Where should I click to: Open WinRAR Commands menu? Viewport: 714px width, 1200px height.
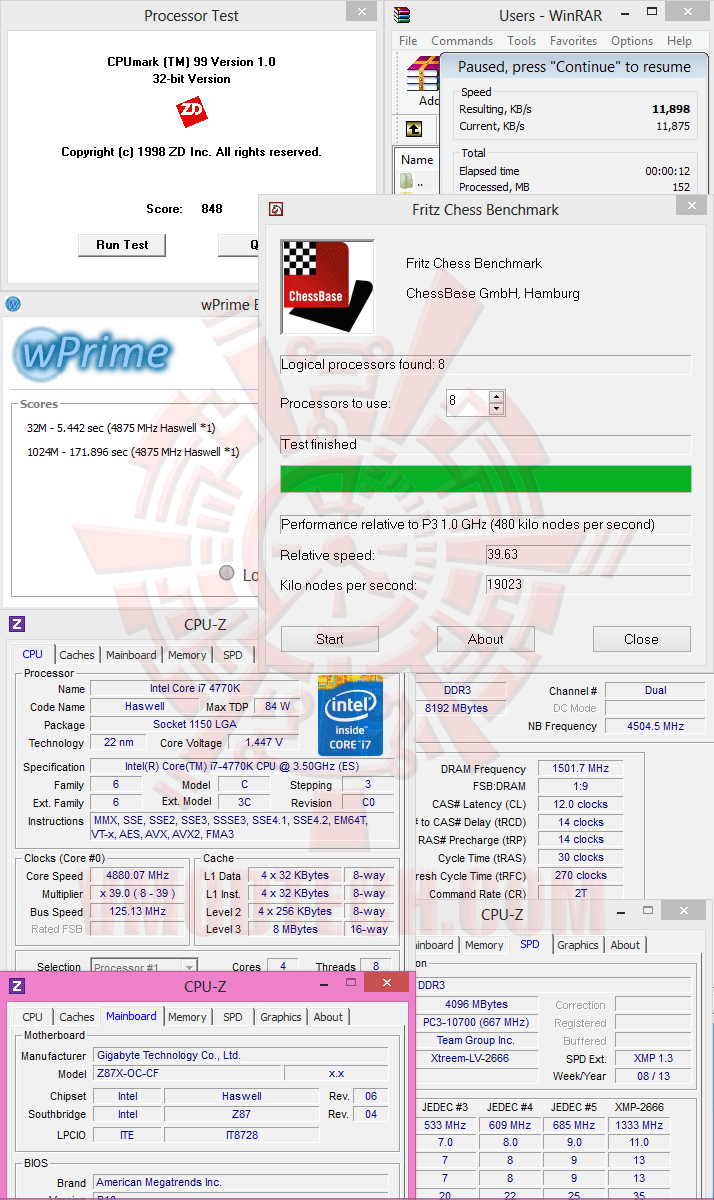point(462,41)
